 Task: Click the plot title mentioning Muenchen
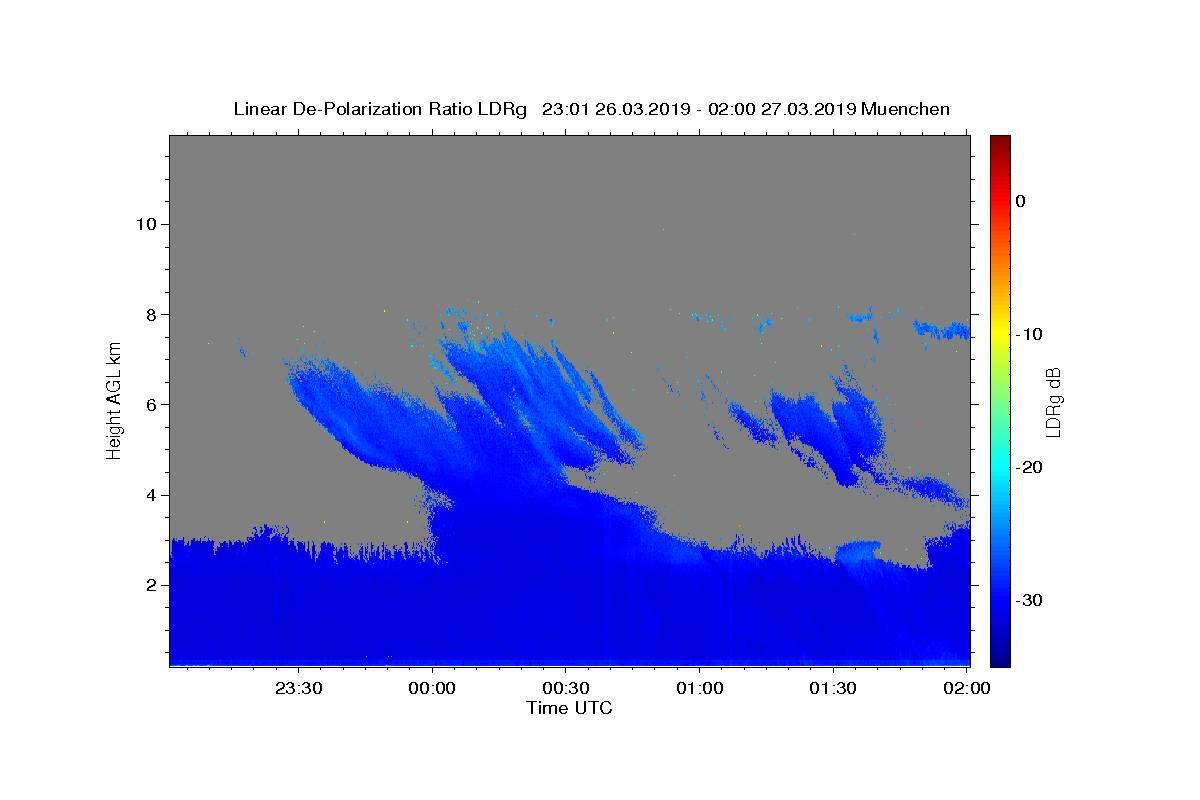[x=591, y=109]
